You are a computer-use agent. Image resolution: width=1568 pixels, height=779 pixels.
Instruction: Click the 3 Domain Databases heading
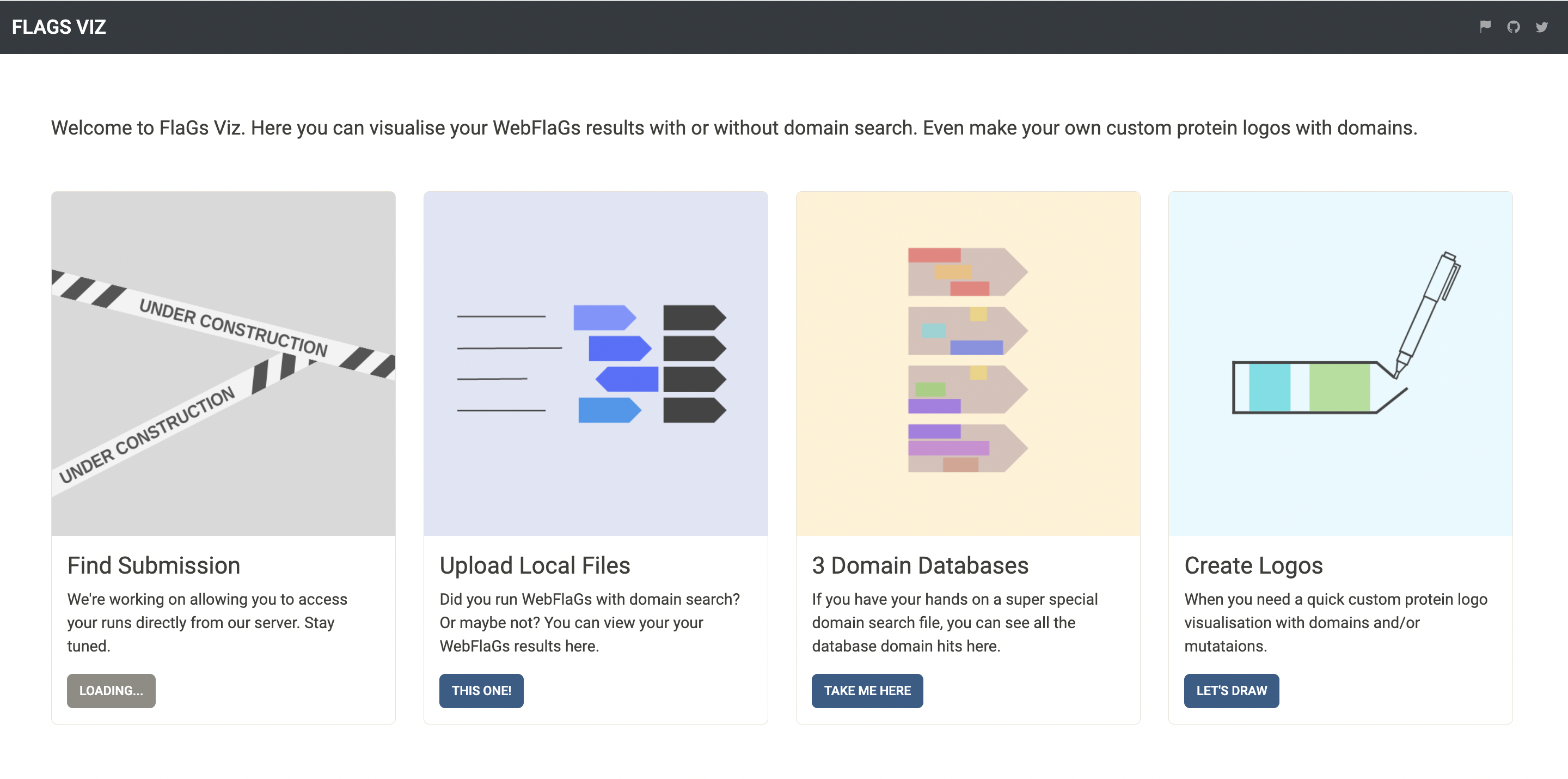click(x=919, y=565)
